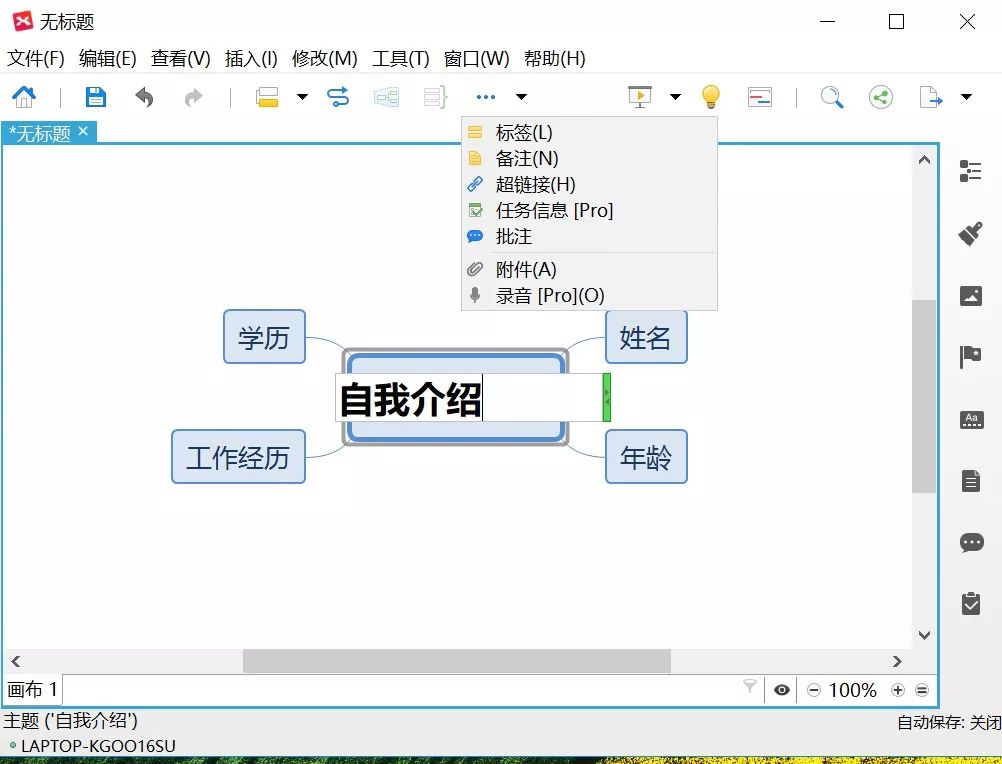Click the share icon in the toolbar
The height and width of the screenshot is (764, 1002).
pyautogui.click(x=881, y=96)
